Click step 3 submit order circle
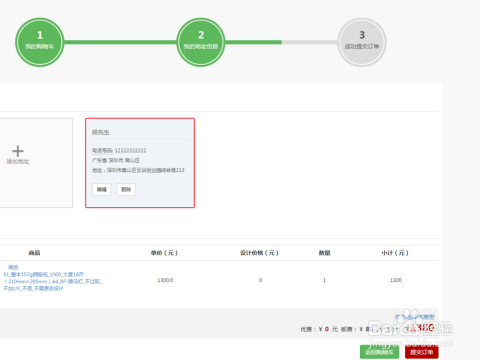 click(x=362, y=42)
